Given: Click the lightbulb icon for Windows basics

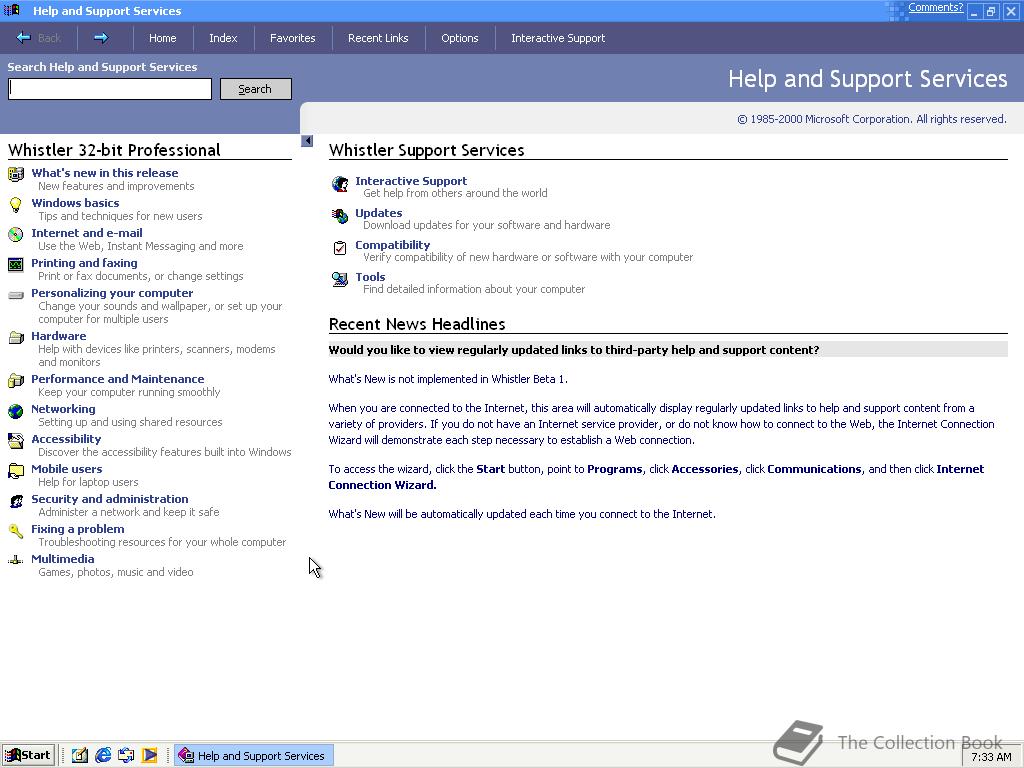Looking at the screenshot, I should tap(16, 204).
